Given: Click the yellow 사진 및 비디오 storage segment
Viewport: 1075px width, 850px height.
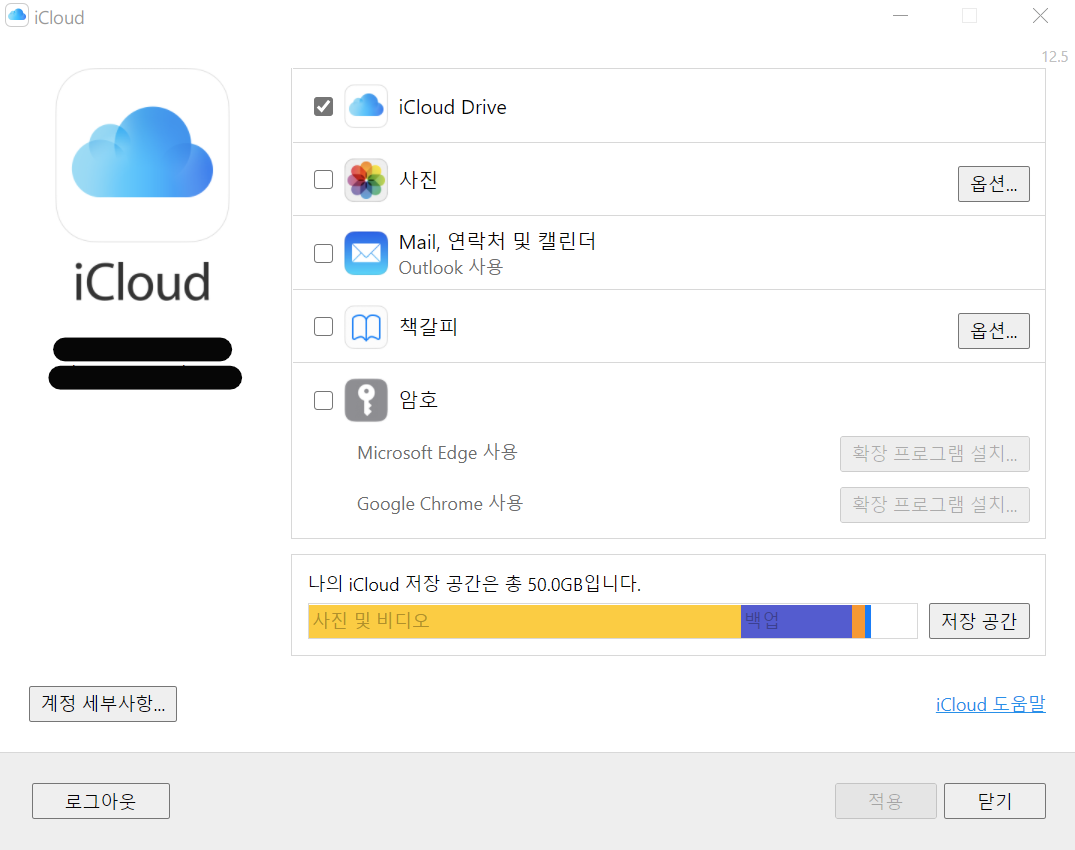Looking at the screenshot, I should (524, 621).
